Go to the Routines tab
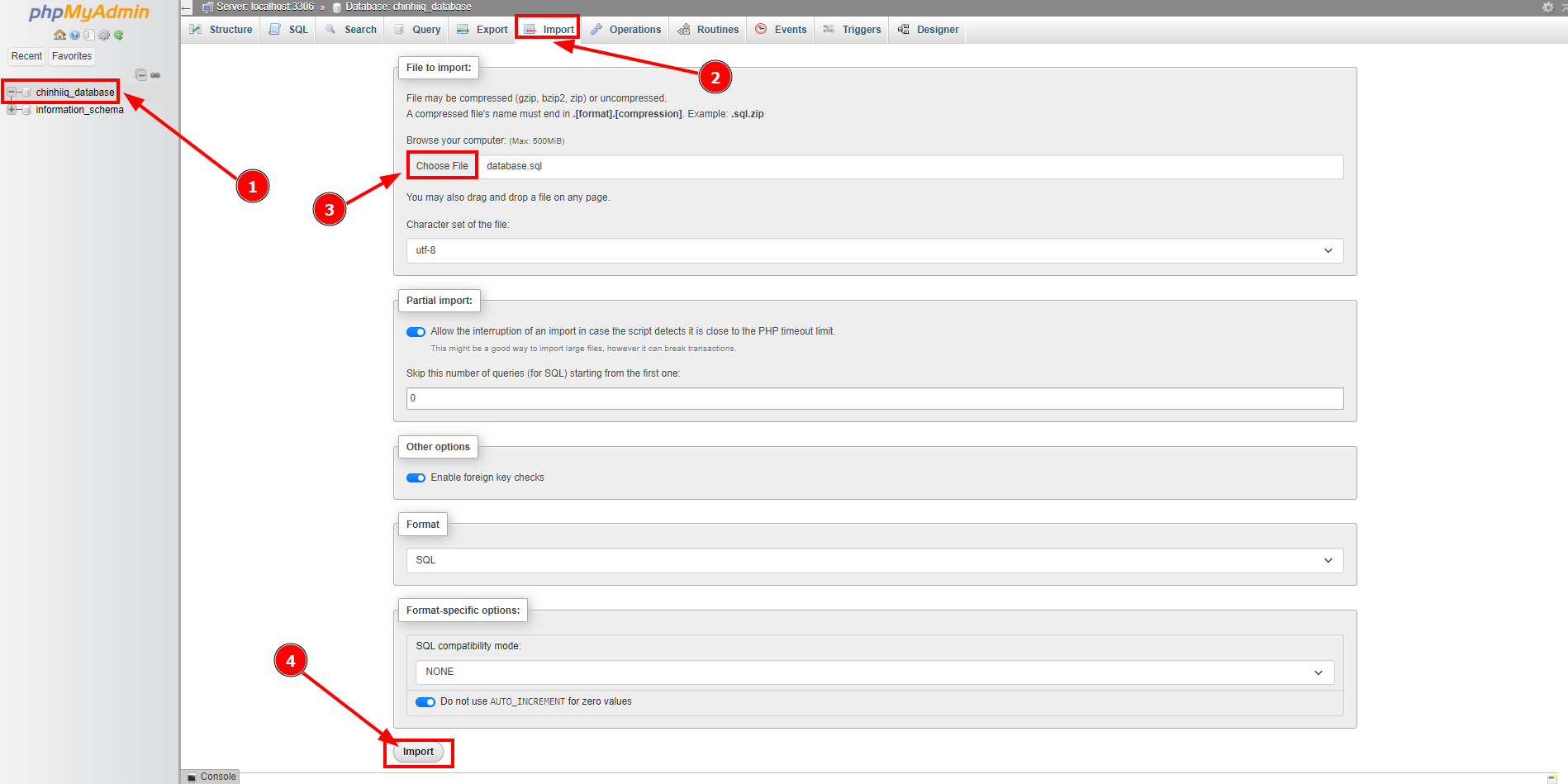This screenshot has height=784, width=1568. coord(708,30)
